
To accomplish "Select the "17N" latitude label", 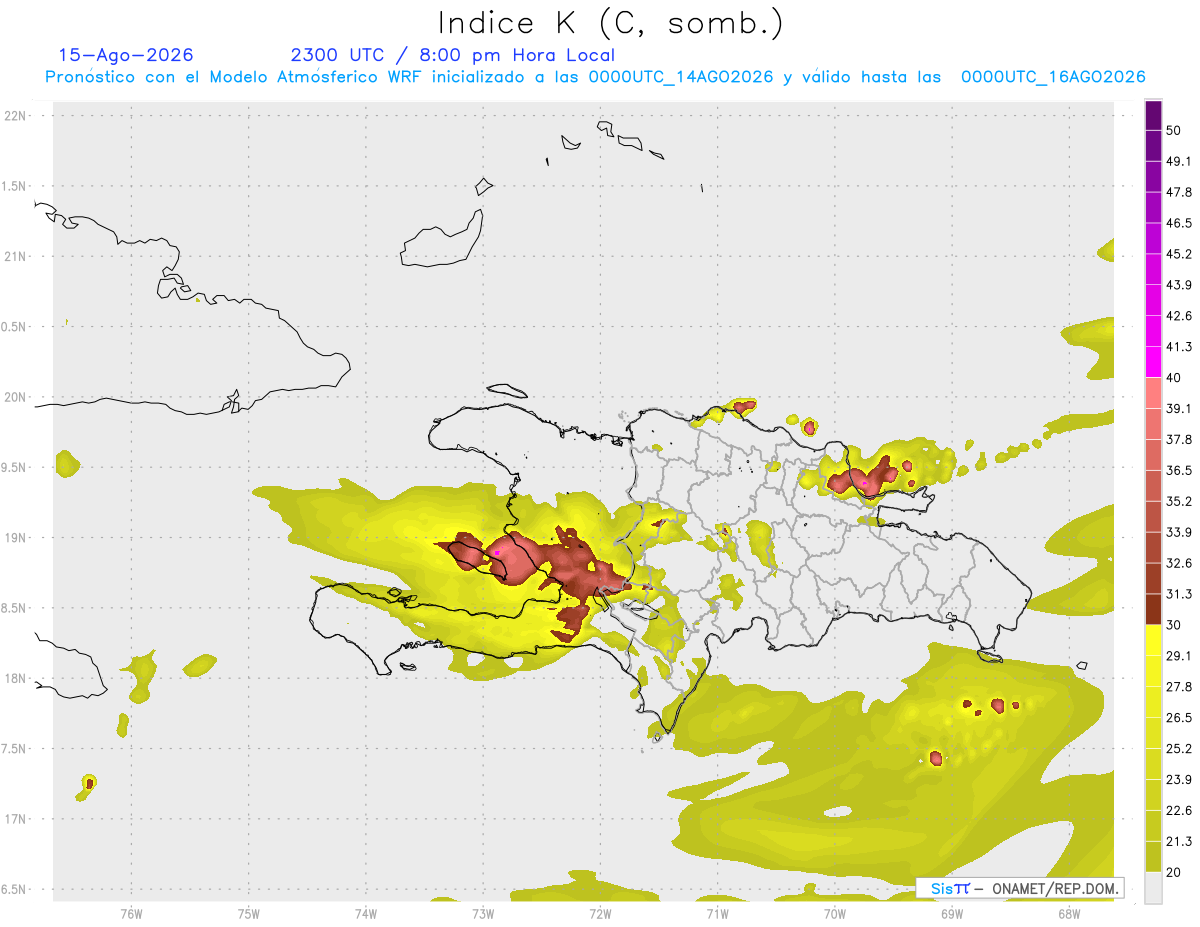I will click(15, 819).
